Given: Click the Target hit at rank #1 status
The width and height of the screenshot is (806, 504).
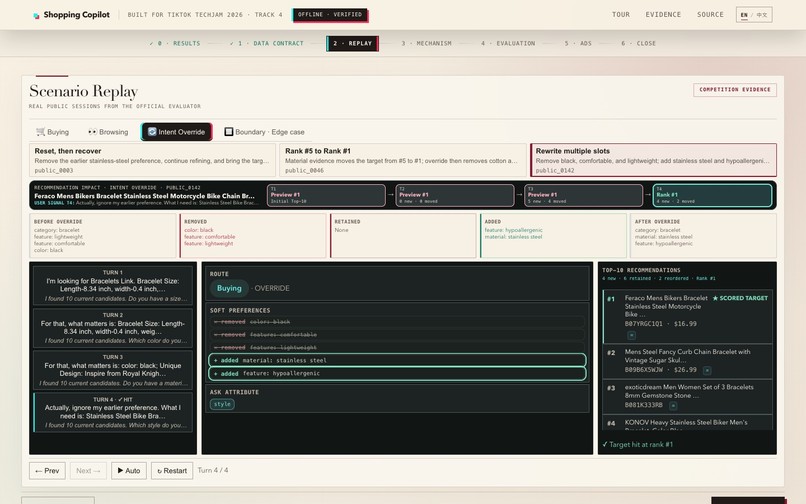Looking at the screenshot, I should coord(637,445).
